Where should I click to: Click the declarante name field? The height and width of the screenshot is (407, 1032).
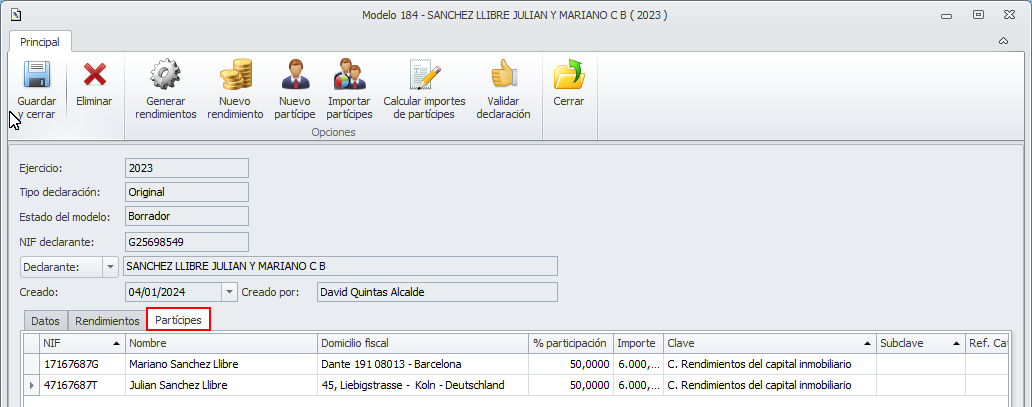click(340, 267)
